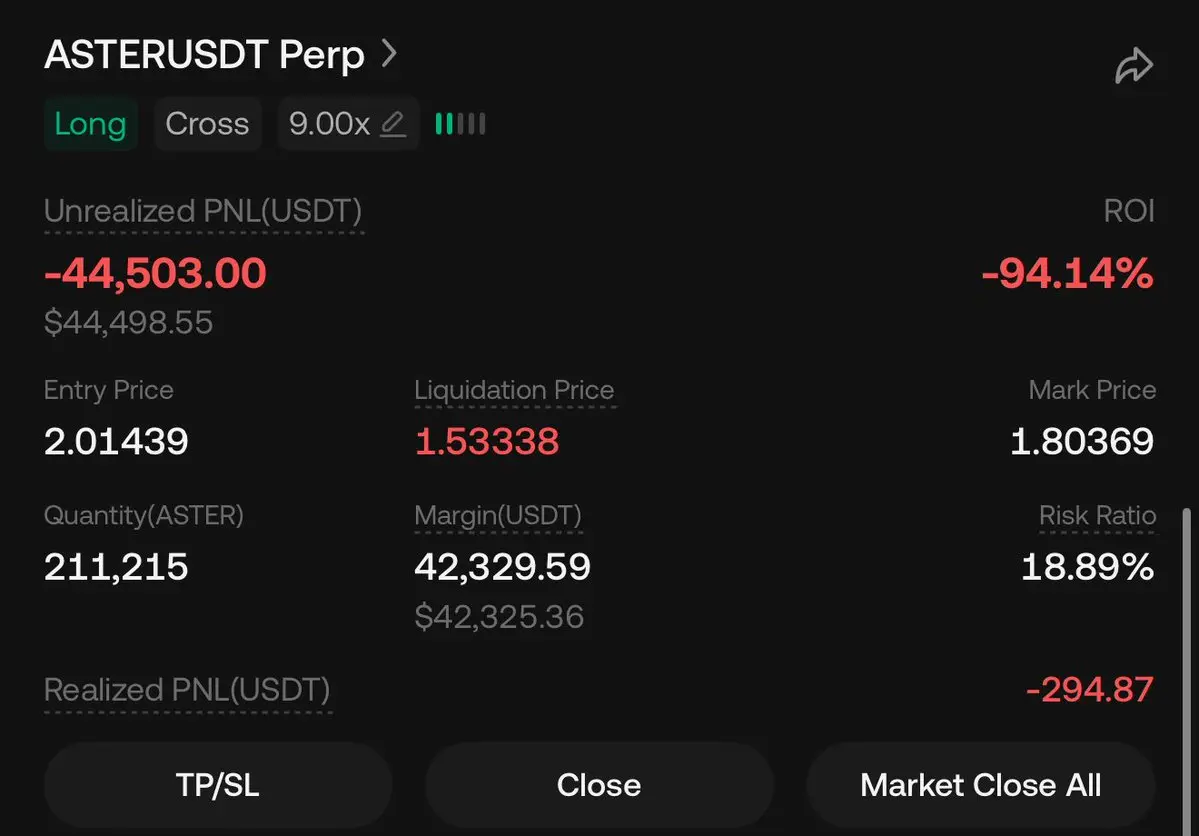Viewport: 1199px width, 836px height.
Task: Open the ASTERUSDT Perp pair title
Action: [204, 55]
